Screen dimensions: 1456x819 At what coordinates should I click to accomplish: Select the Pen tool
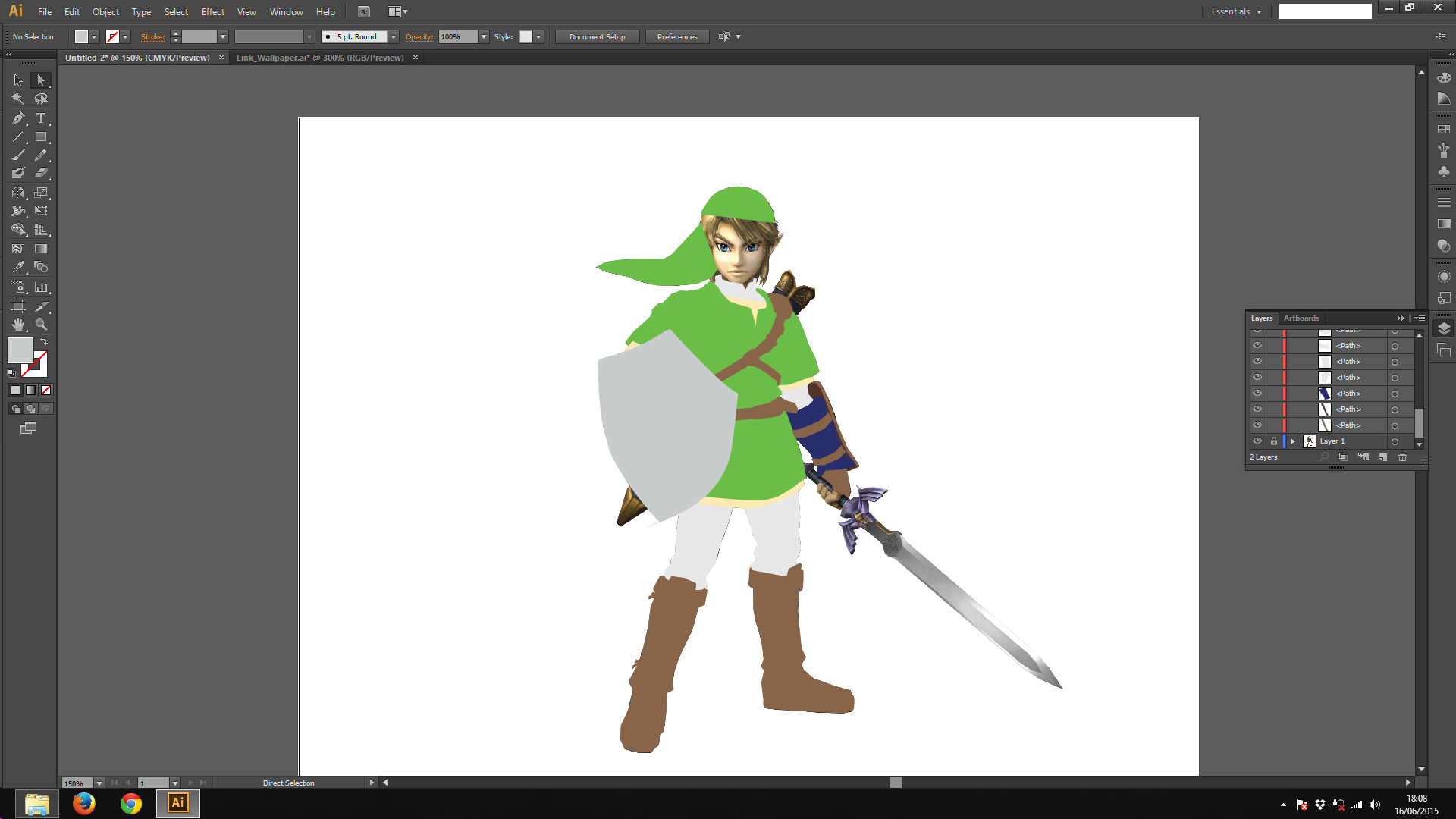click(x=18, y=118)
